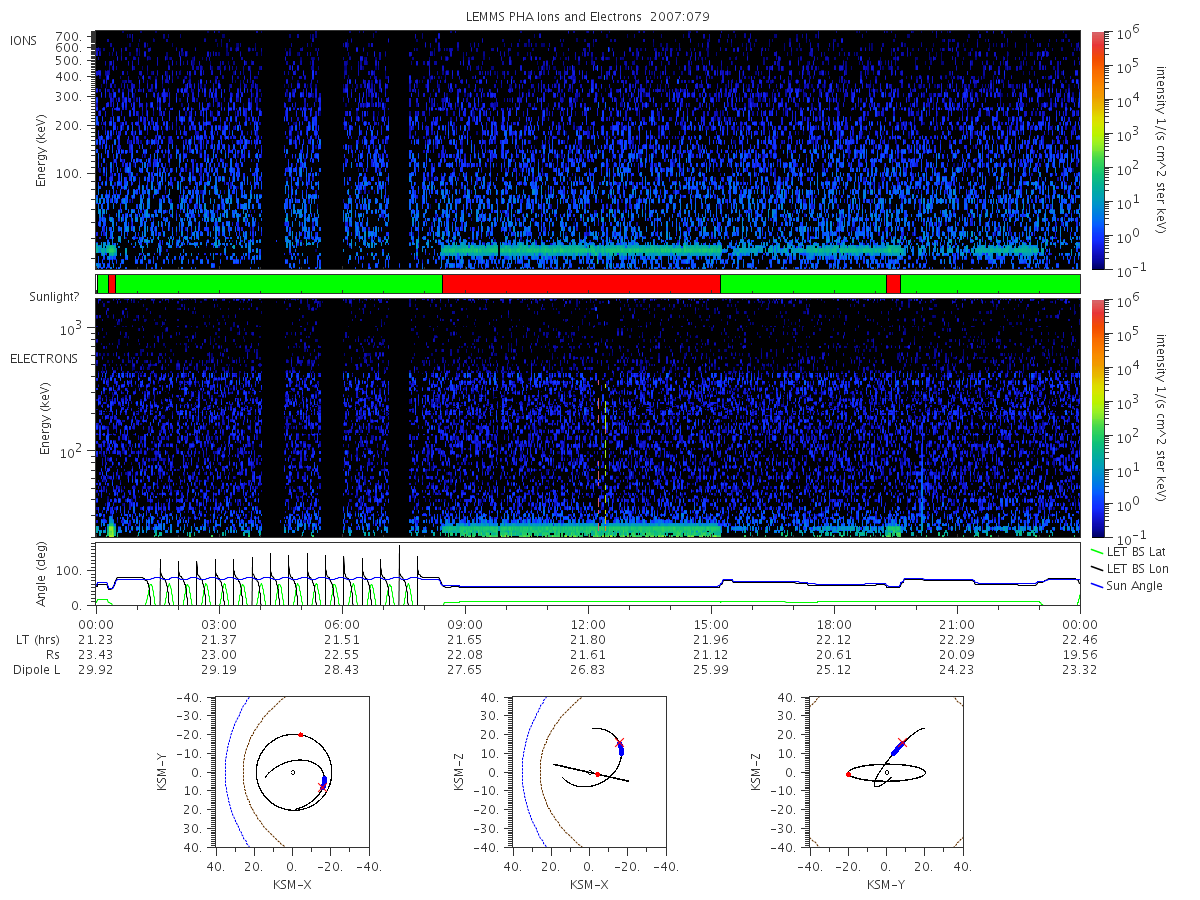
Task: Click the red dot in KSM-Y/KSM-Z plot
Action: (x=848, y=774)
